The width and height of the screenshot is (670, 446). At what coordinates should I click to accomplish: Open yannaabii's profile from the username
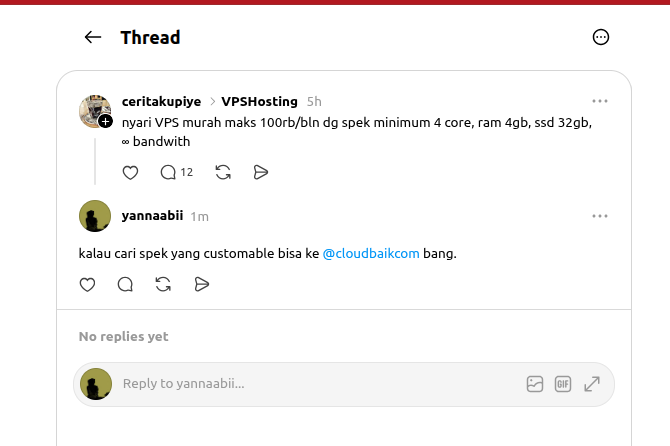pos(152,216)
